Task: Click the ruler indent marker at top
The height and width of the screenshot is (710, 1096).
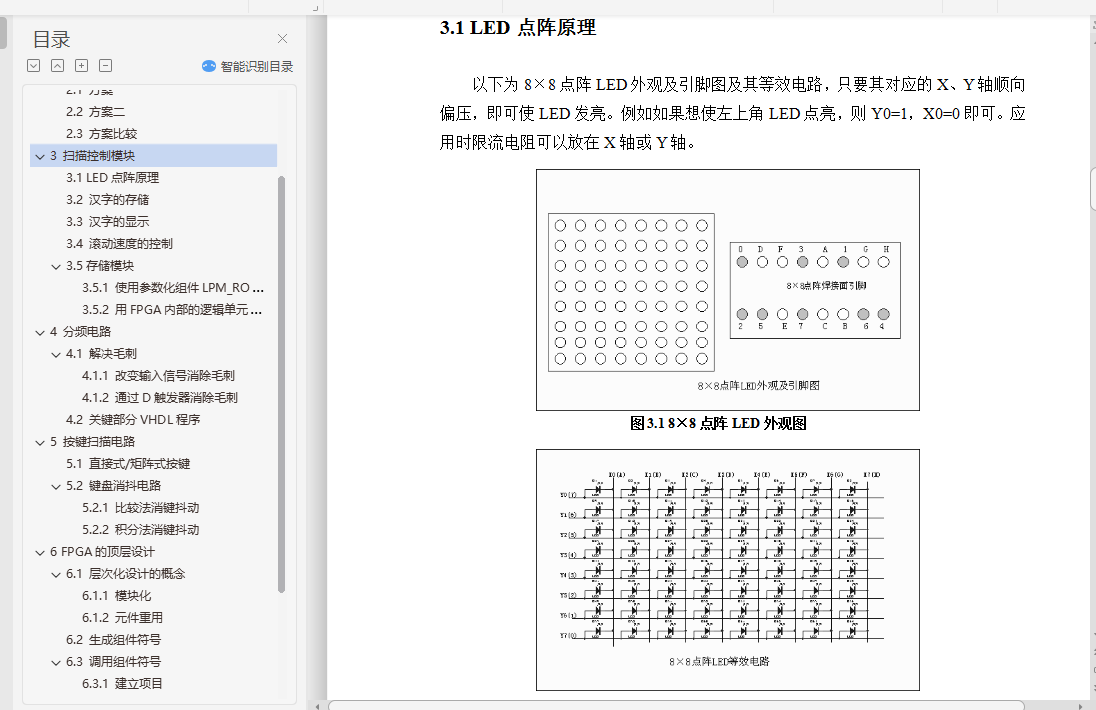Action: [x=315, y=8]
